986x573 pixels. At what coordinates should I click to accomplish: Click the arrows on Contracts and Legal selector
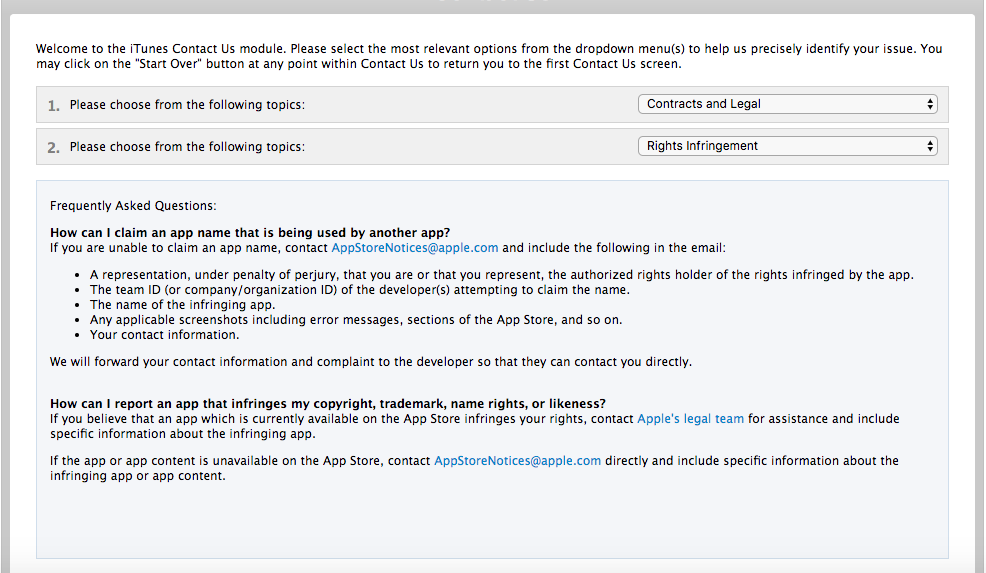point(929,104)
